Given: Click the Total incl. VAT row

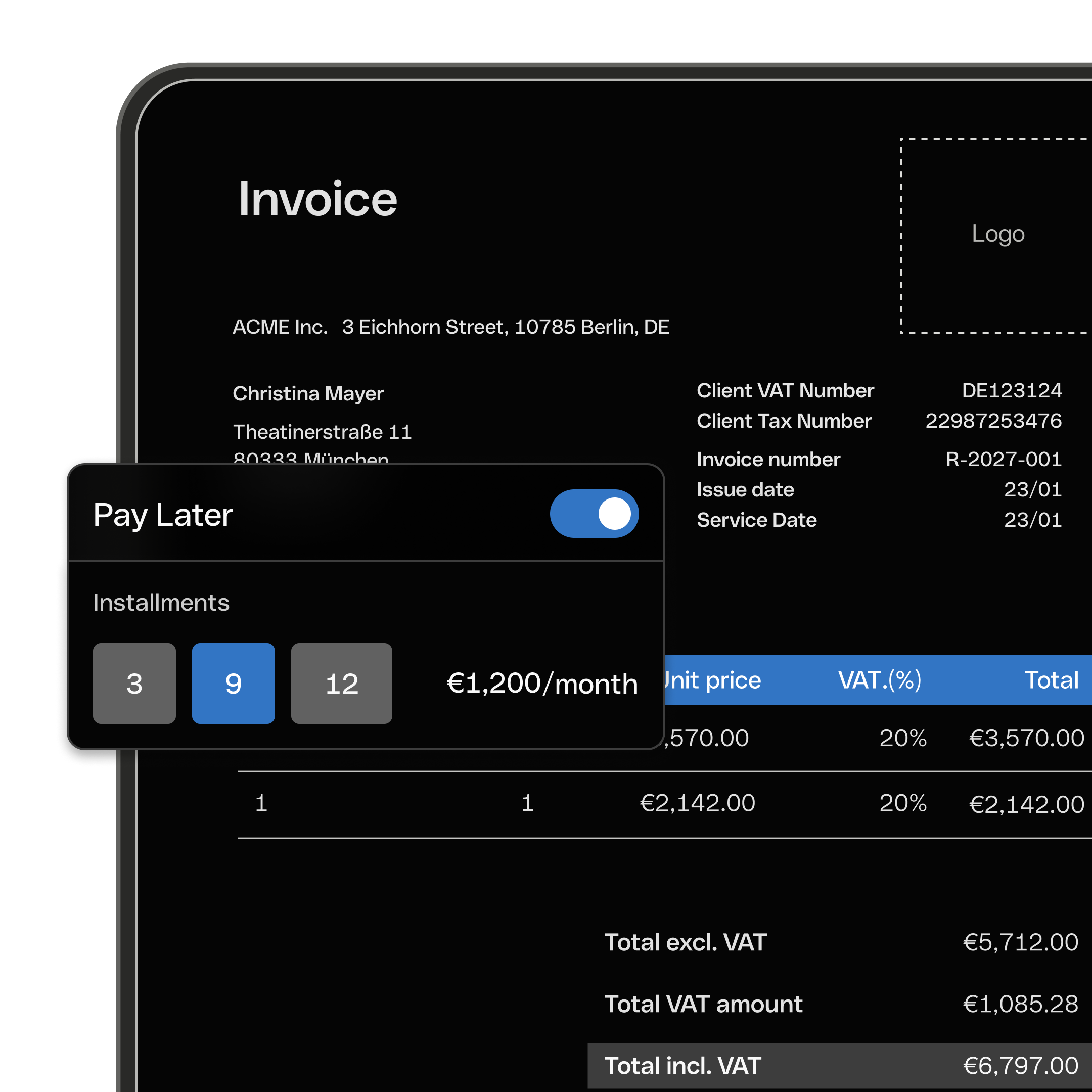Looking at the screenshot, I should click(x=840, y=1065).
